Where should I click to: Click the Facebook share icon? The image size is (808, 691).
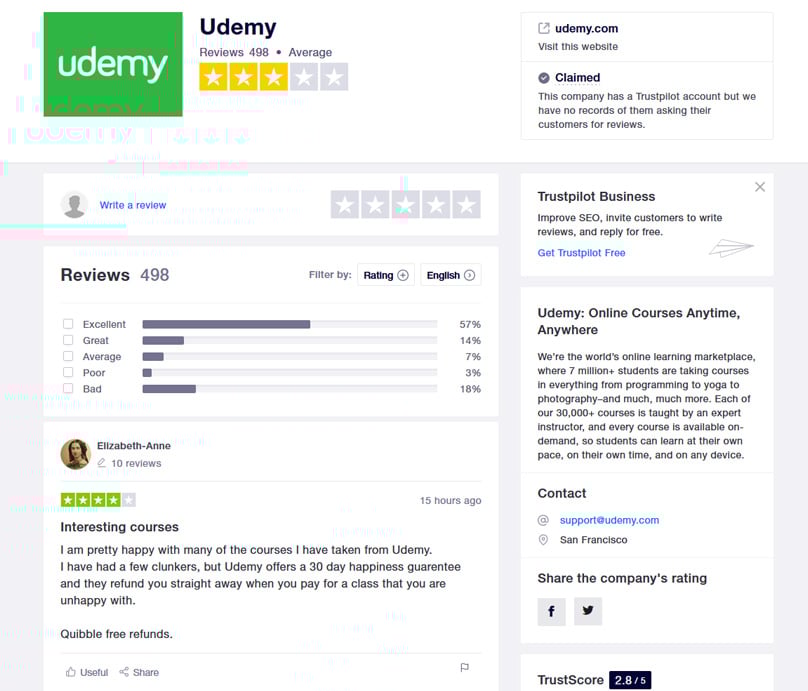pos(551,612)
